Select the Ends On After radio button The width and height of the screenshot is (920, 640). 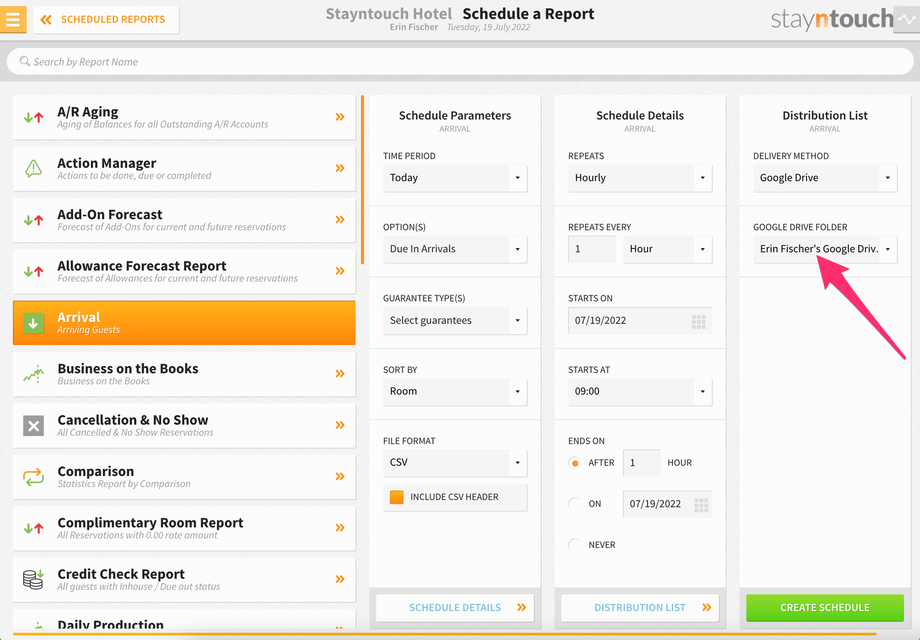575,463
